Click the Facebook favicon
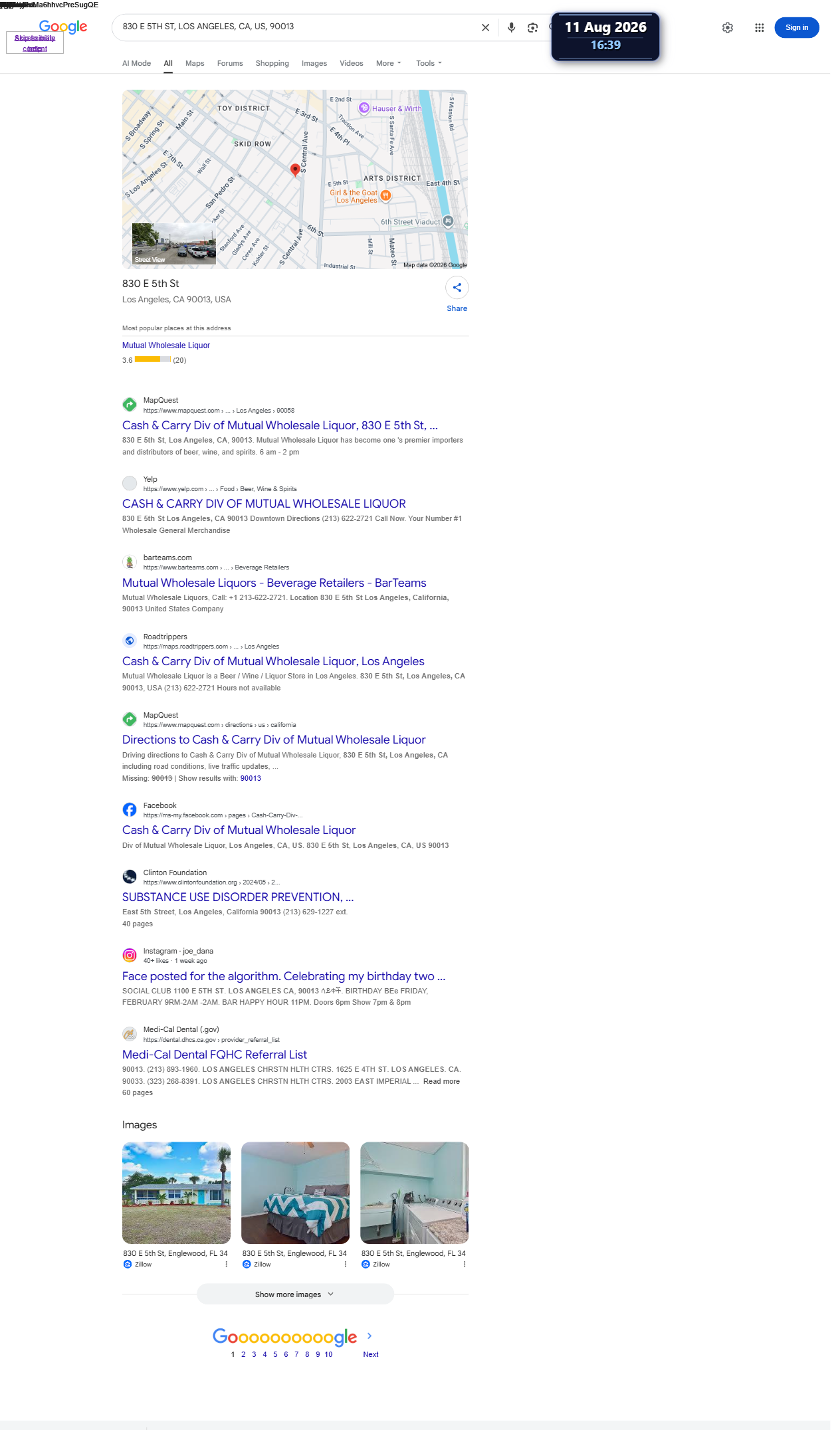 130,809
